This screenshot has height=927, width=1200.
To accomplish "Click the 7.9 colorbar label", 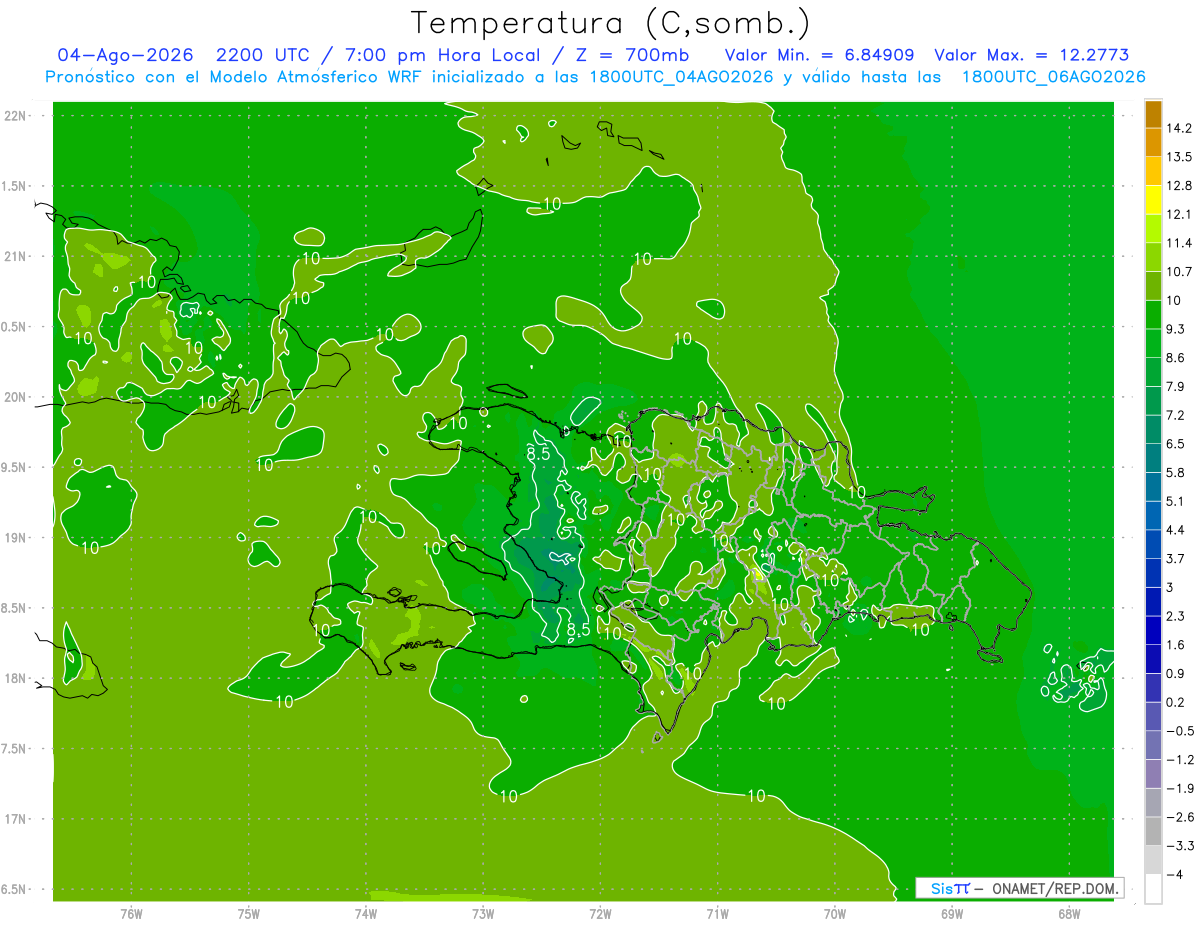I will 1176,387.
